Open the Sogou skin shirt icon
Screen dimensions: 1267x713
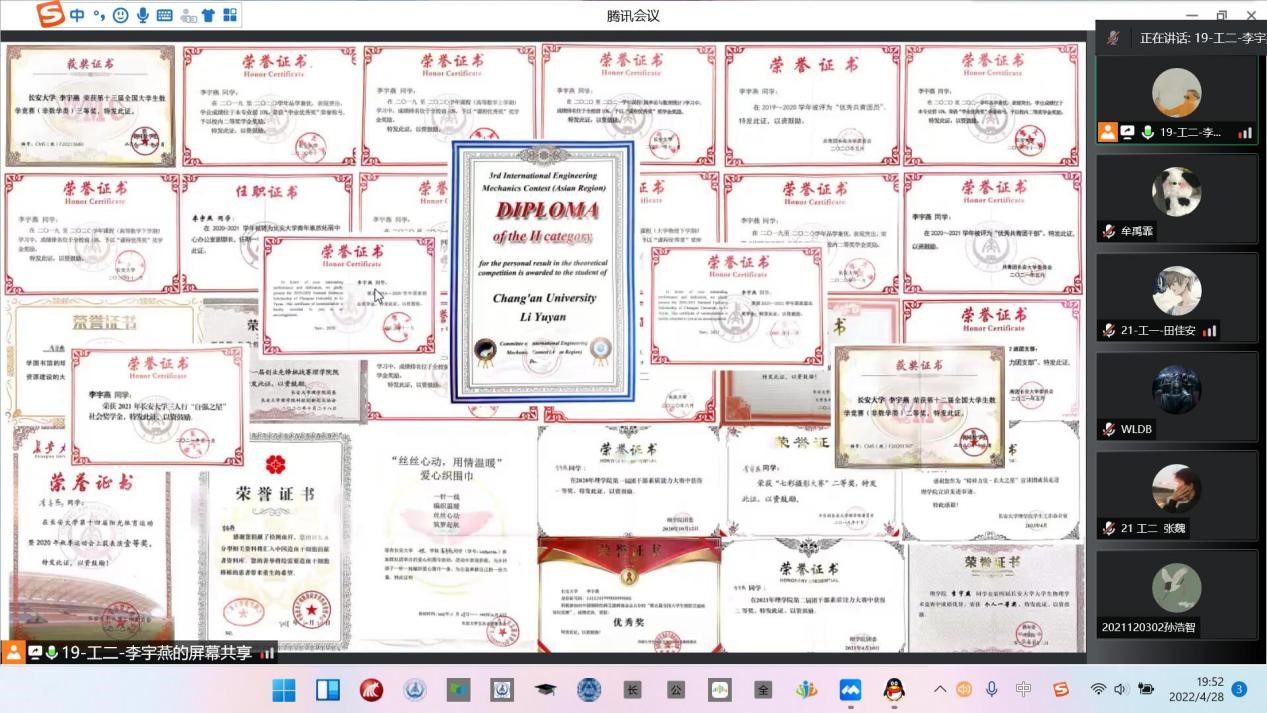click(x=208, y=15)
